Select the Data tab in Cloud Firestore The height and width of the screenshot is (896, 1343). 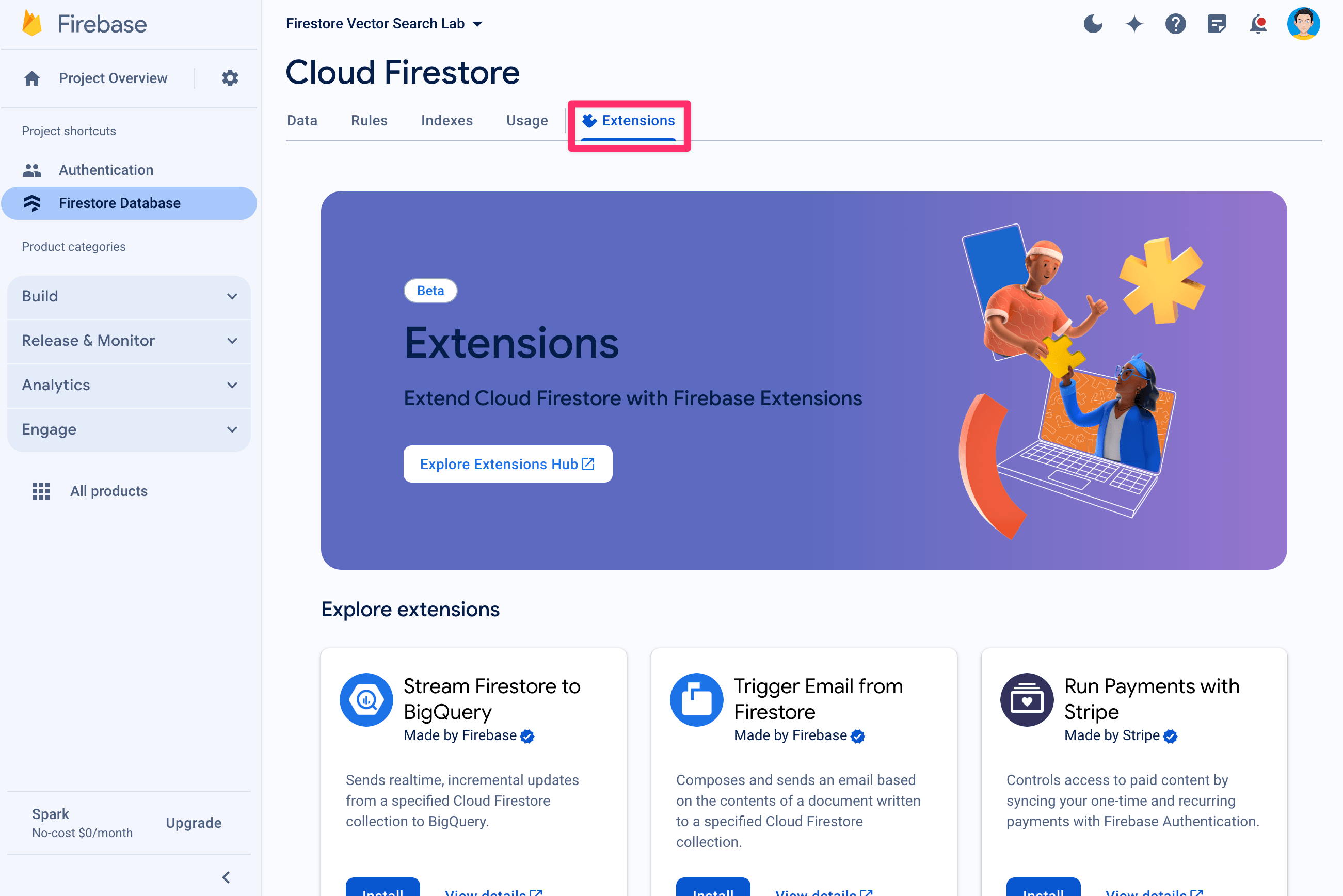(301, 121)
